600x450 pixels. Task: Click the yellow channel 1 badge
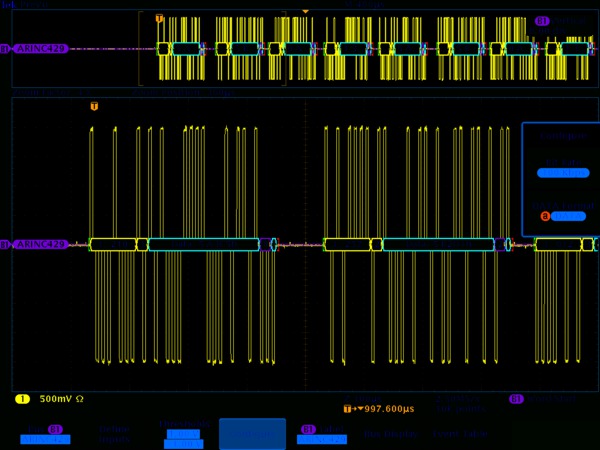coord(22,399)
